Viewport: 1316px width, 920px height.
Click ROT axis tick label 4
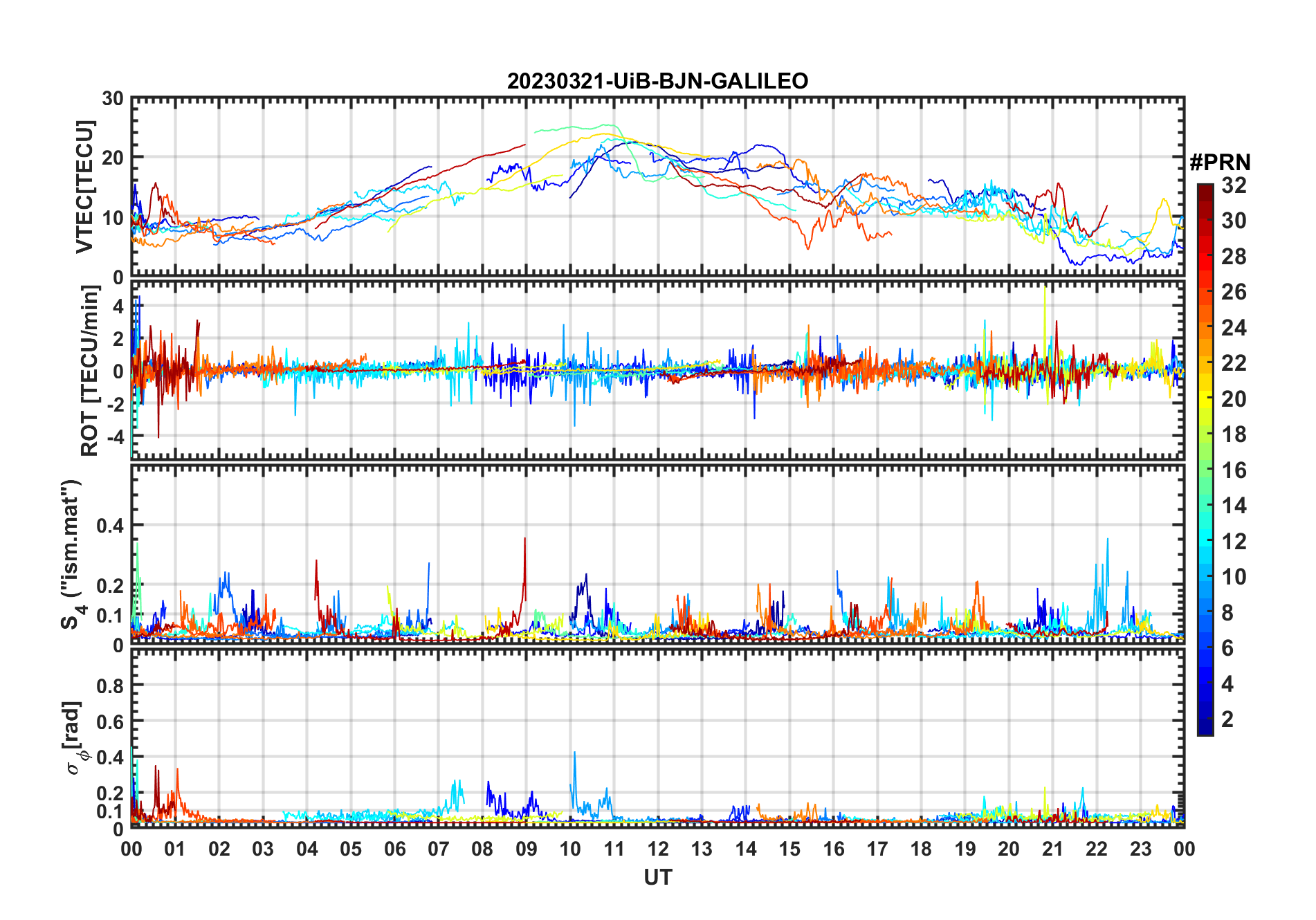118,306
